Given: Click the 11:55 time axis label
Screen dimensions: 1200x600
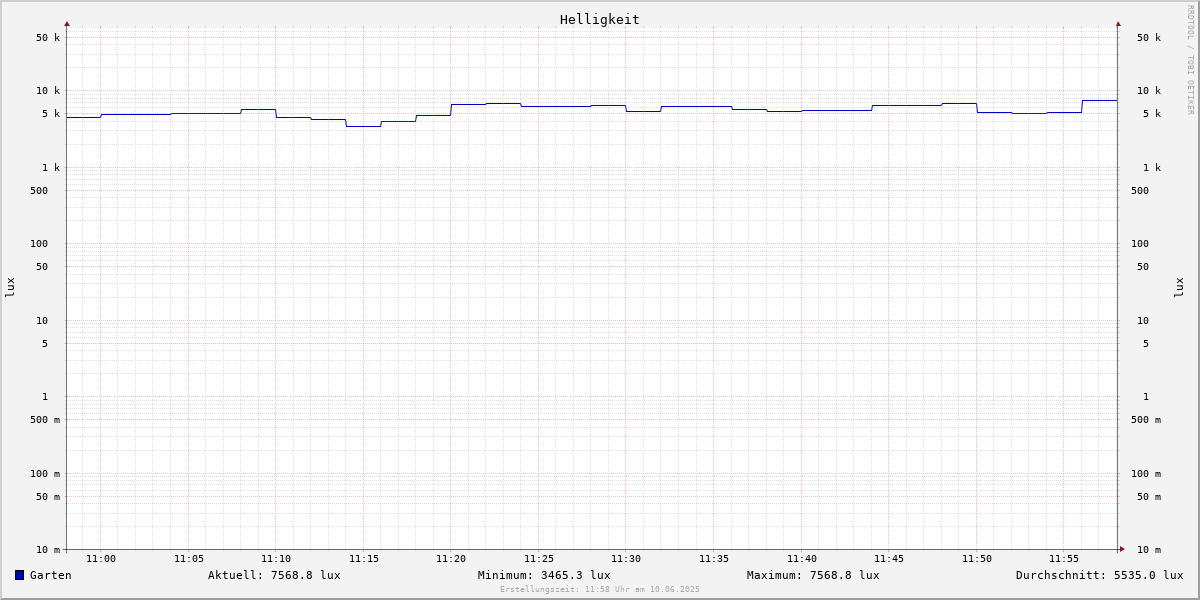Looking at the screenshot, I should tap(1064, 559).
